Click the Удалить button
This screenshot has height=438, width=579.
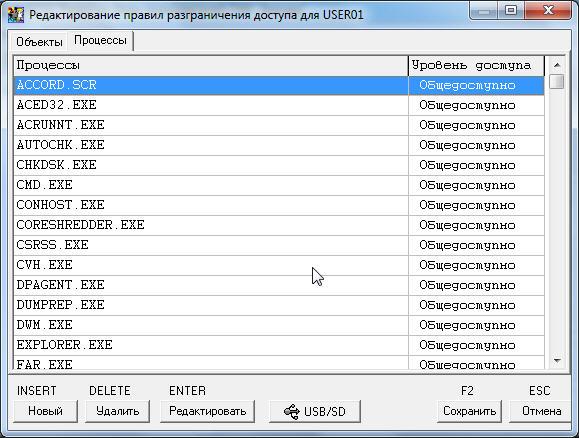point(117,411)
